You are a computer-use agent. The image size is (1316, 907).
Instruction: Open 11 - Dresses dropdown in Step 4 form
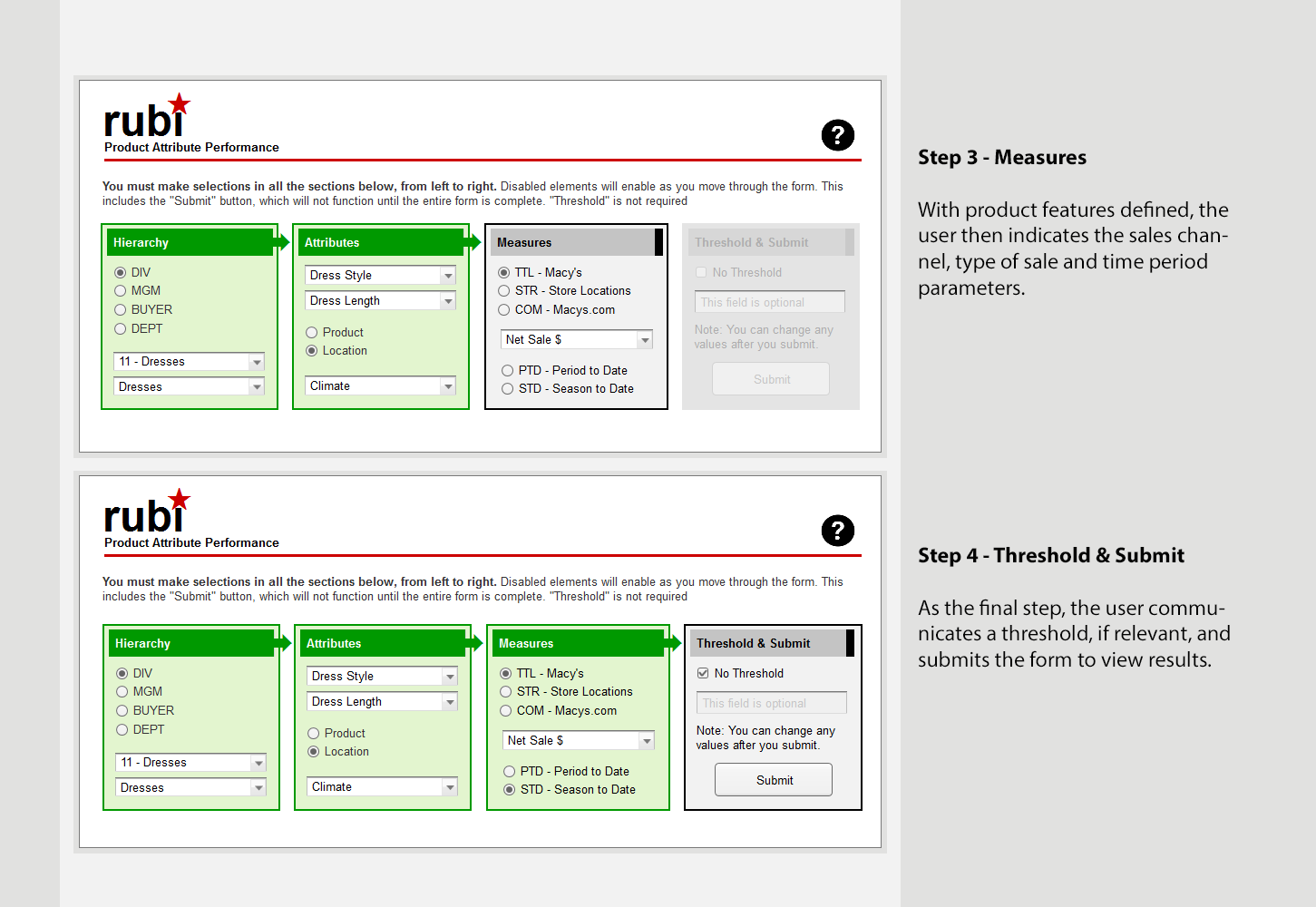click(x=190, y=762)
